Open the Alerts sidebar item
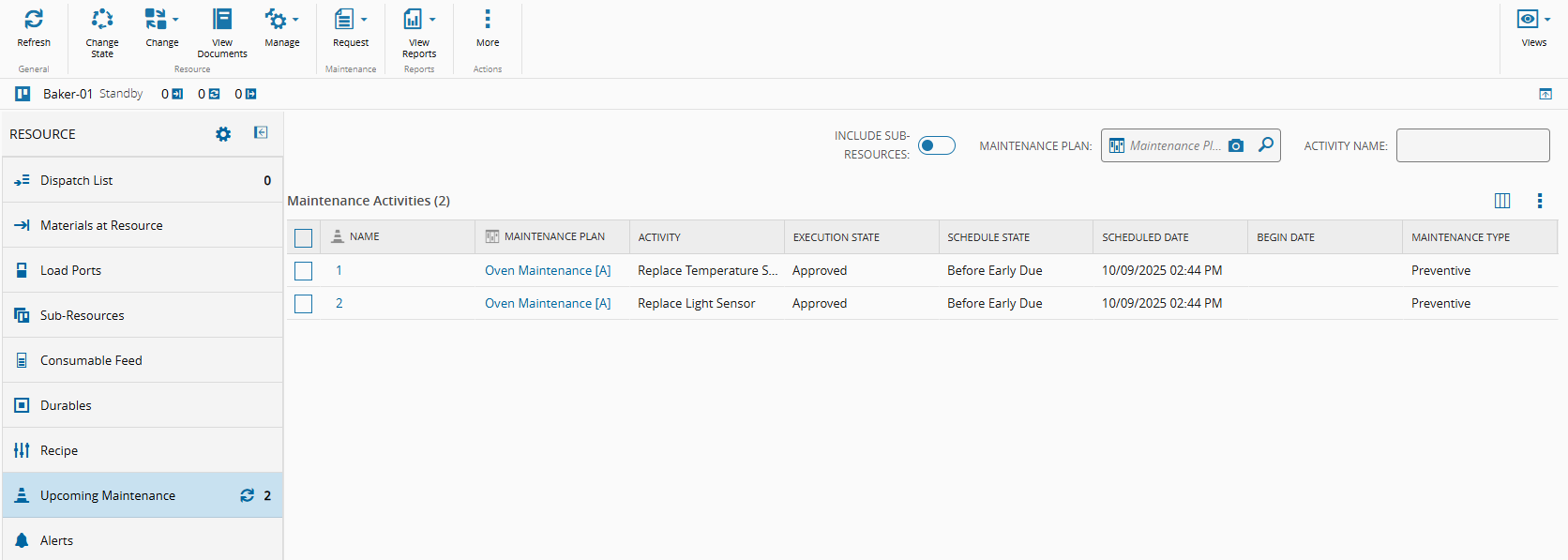Image resolution: width=1568 pixels, height=560 pixels. point(56,540)
